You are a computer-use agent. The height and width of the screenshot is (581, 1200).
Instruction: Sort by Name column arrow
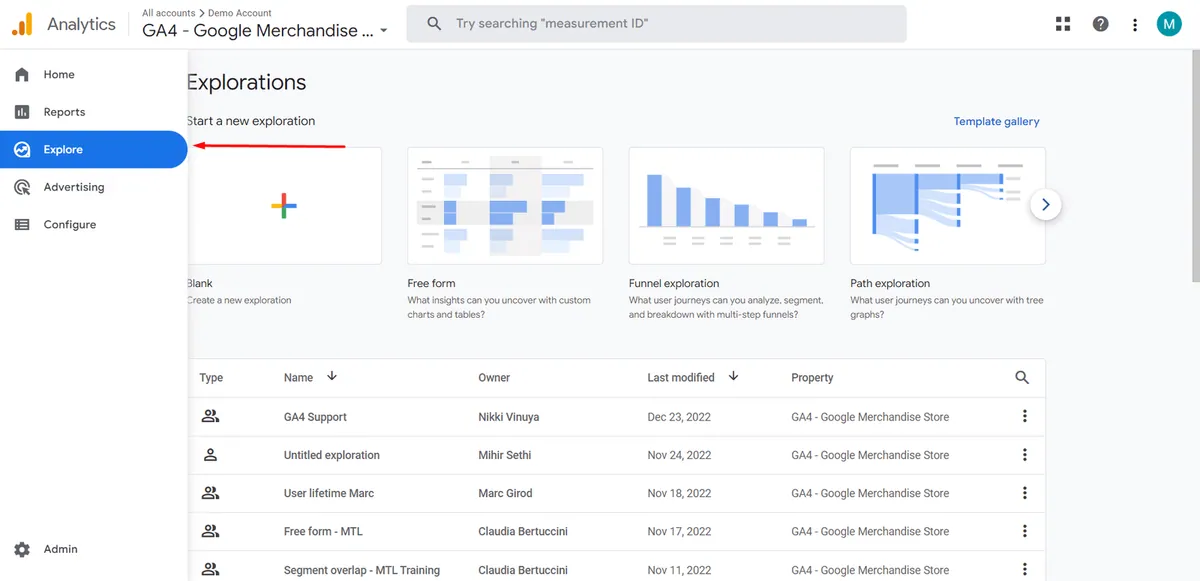[x=332, y=377]
